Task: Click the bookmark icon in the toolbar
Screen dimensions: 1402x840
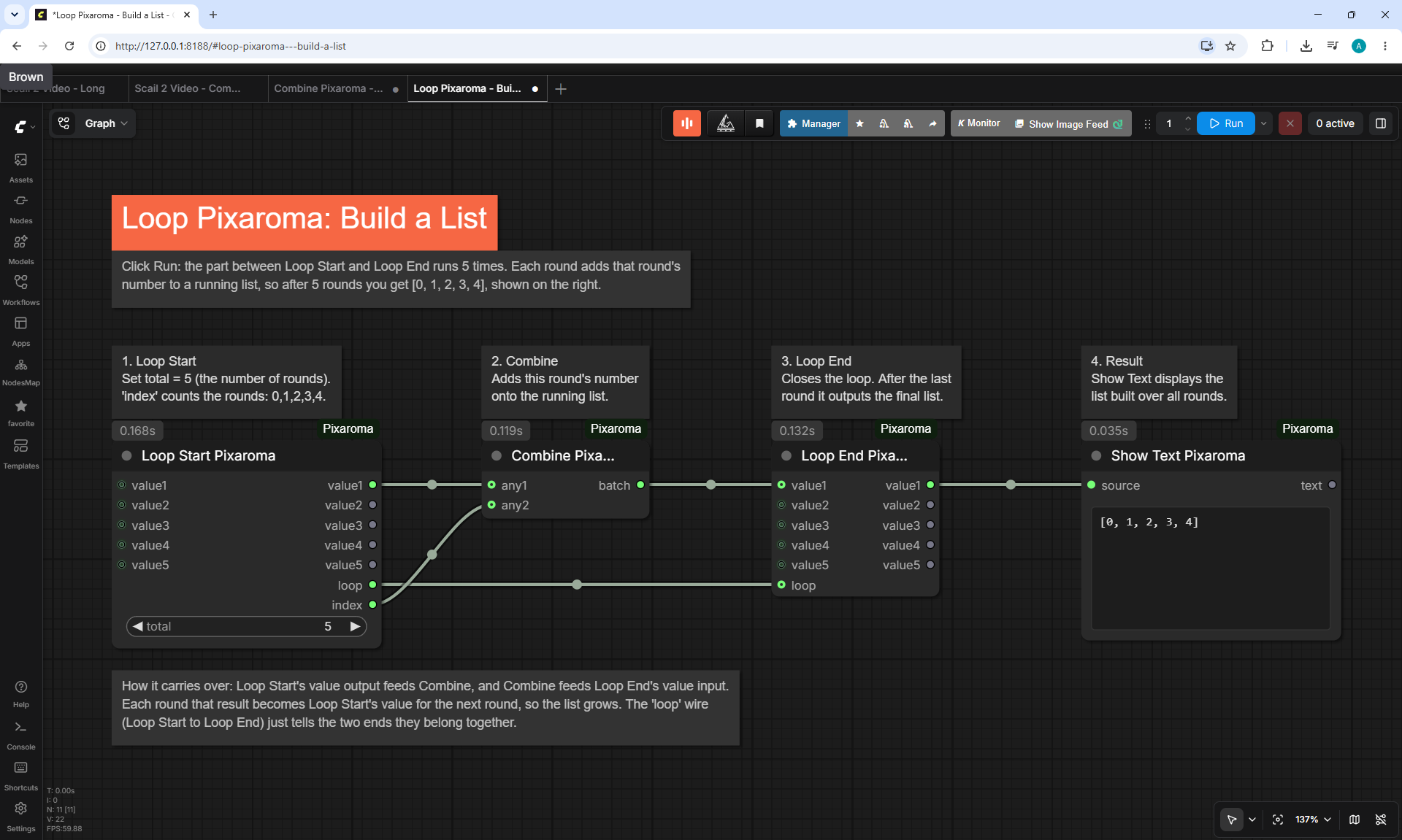Action: point(759,123)
